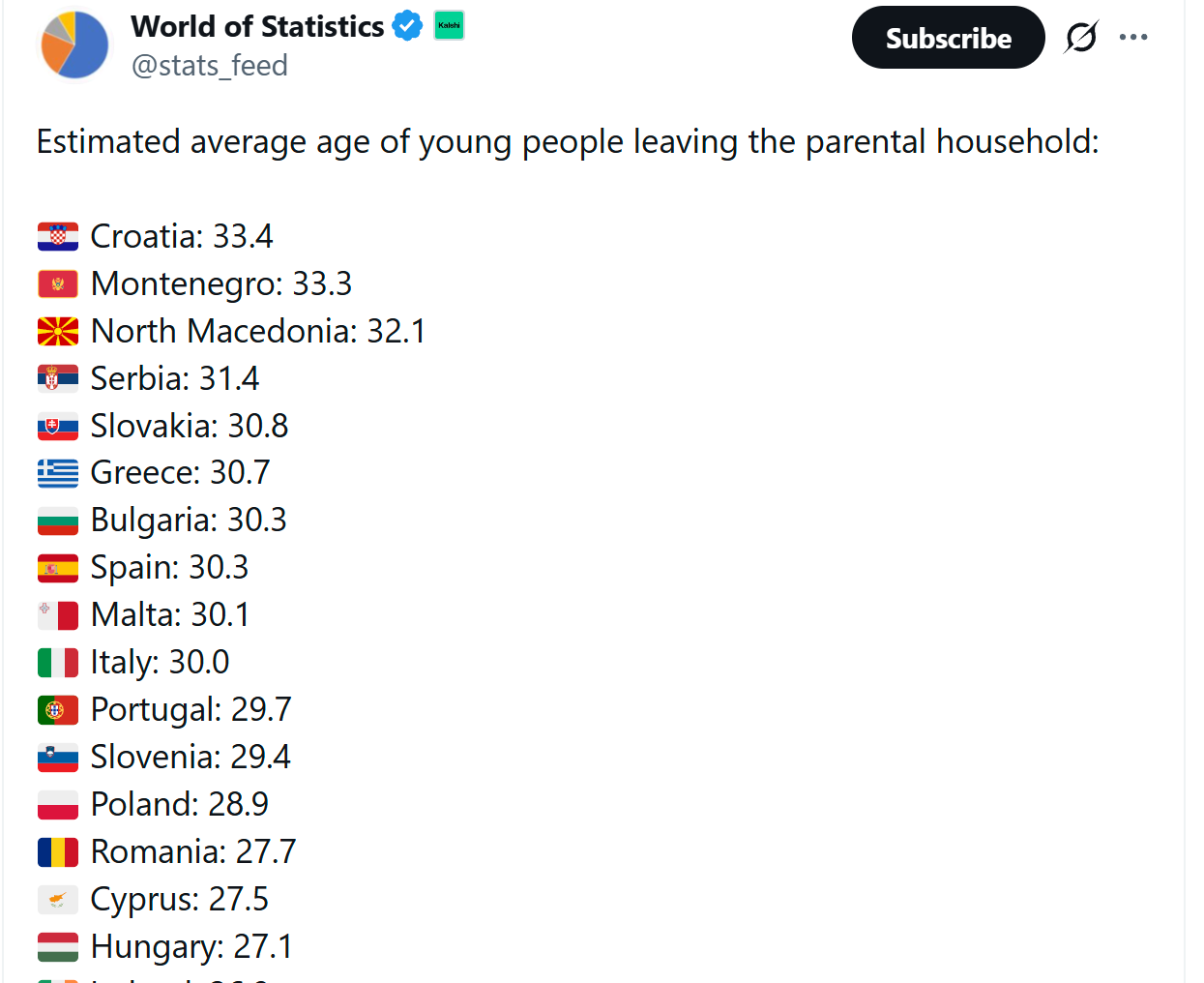The height and width of the screenshot is (983, 1204).
Task: Click the Portugal flag emoji
Action: coord(58,709)
